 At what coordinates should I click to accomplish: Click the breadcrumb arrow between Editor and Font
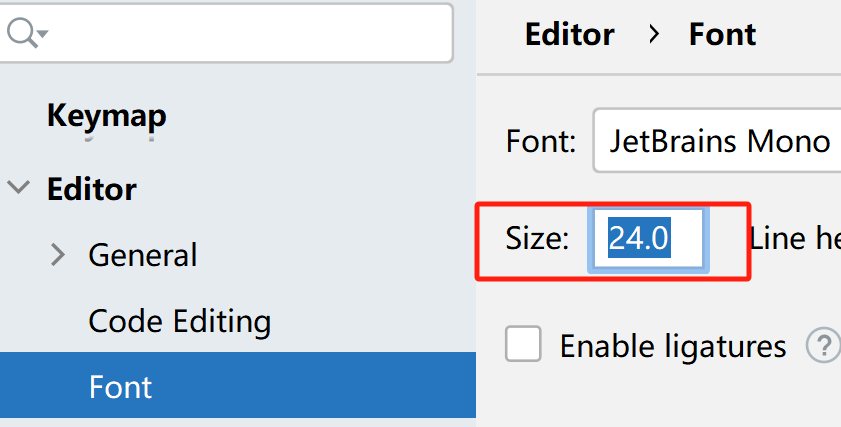[x=654, y=34]
